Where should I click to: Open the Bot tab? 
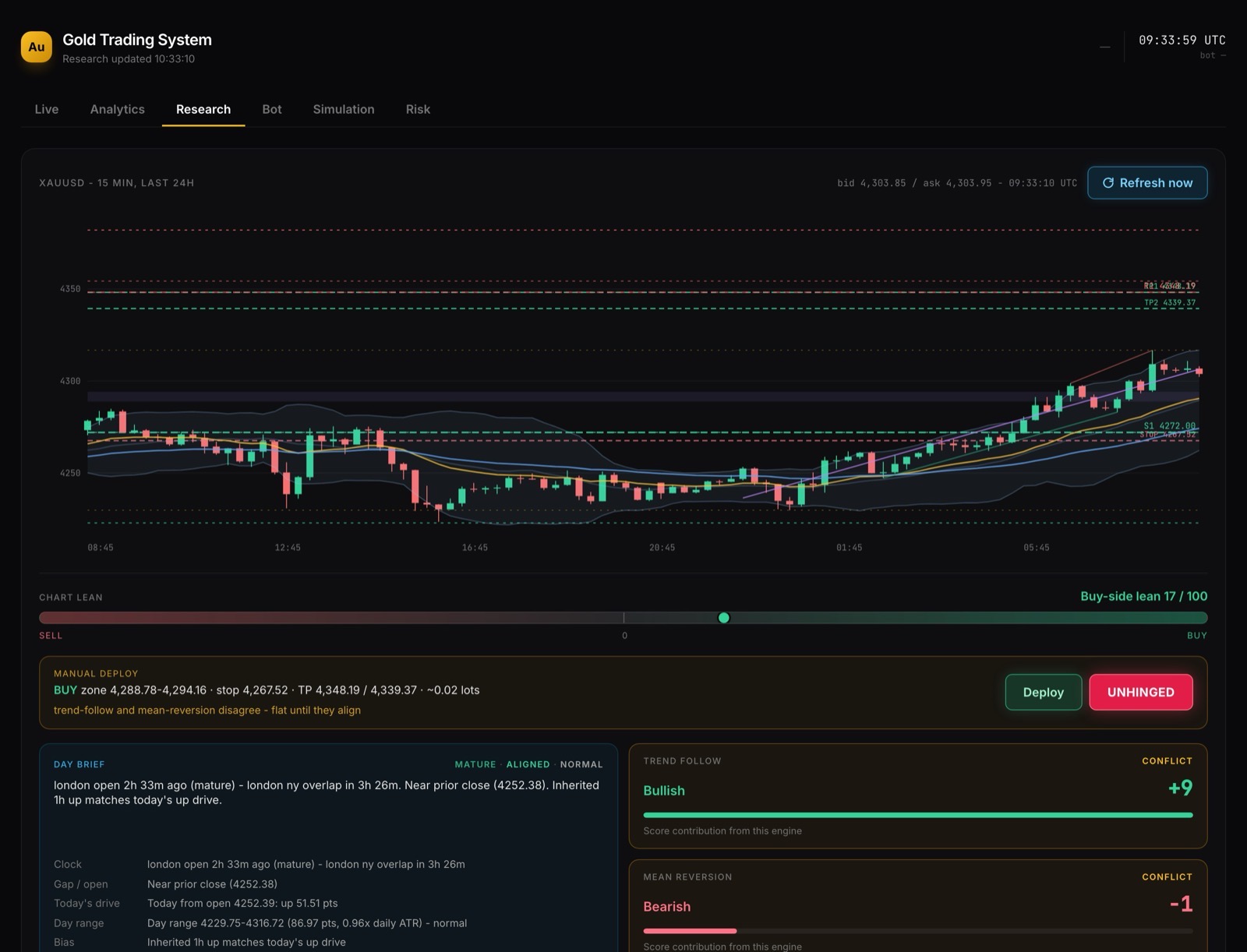[x=272, y=109]
